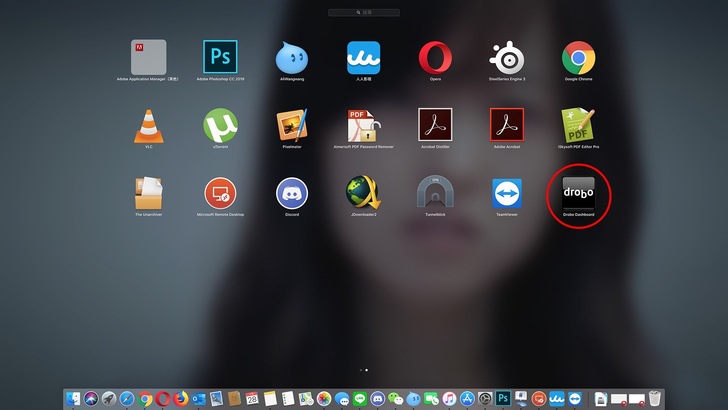Launch Tunnelblick VPN app

pyautogui.click(x=435, y=193)
